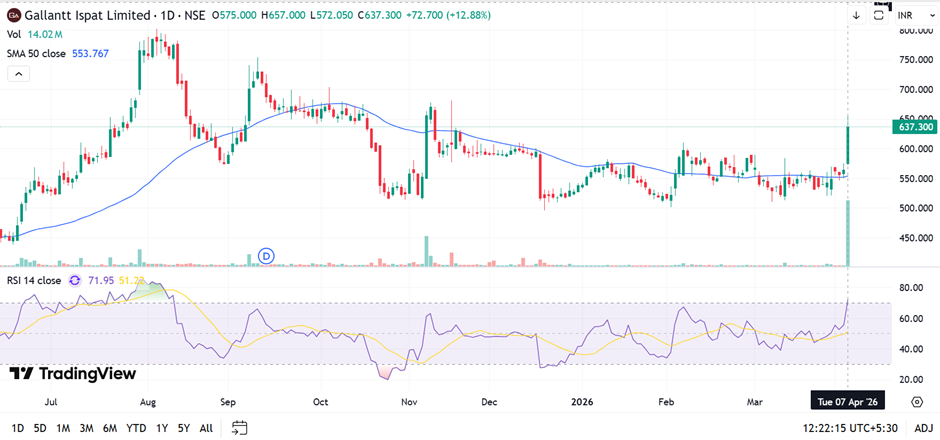Select the 5D time range
Viewport: 940px width, 440px height.
tap(40, 428)
